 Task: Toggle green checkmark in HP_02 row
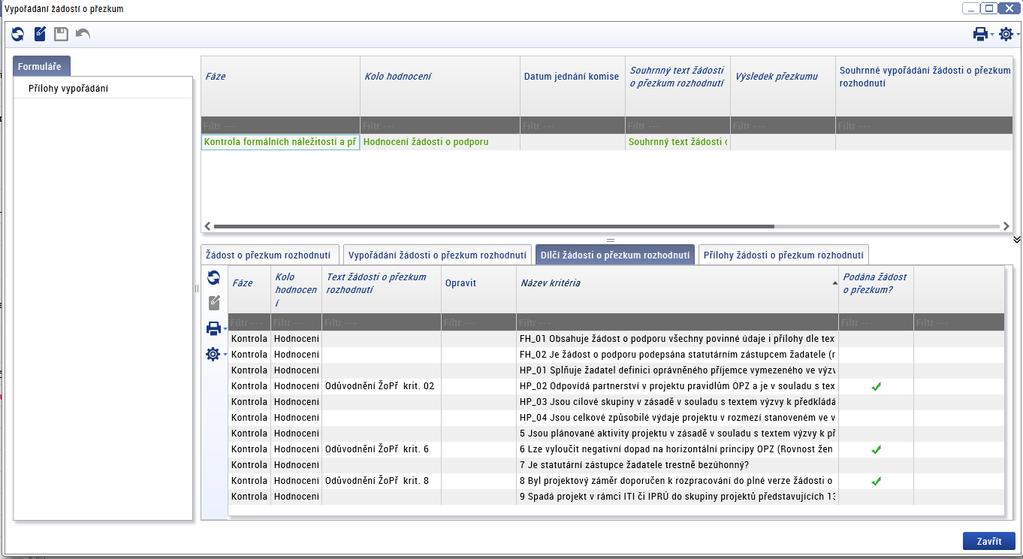coord(876,386)
